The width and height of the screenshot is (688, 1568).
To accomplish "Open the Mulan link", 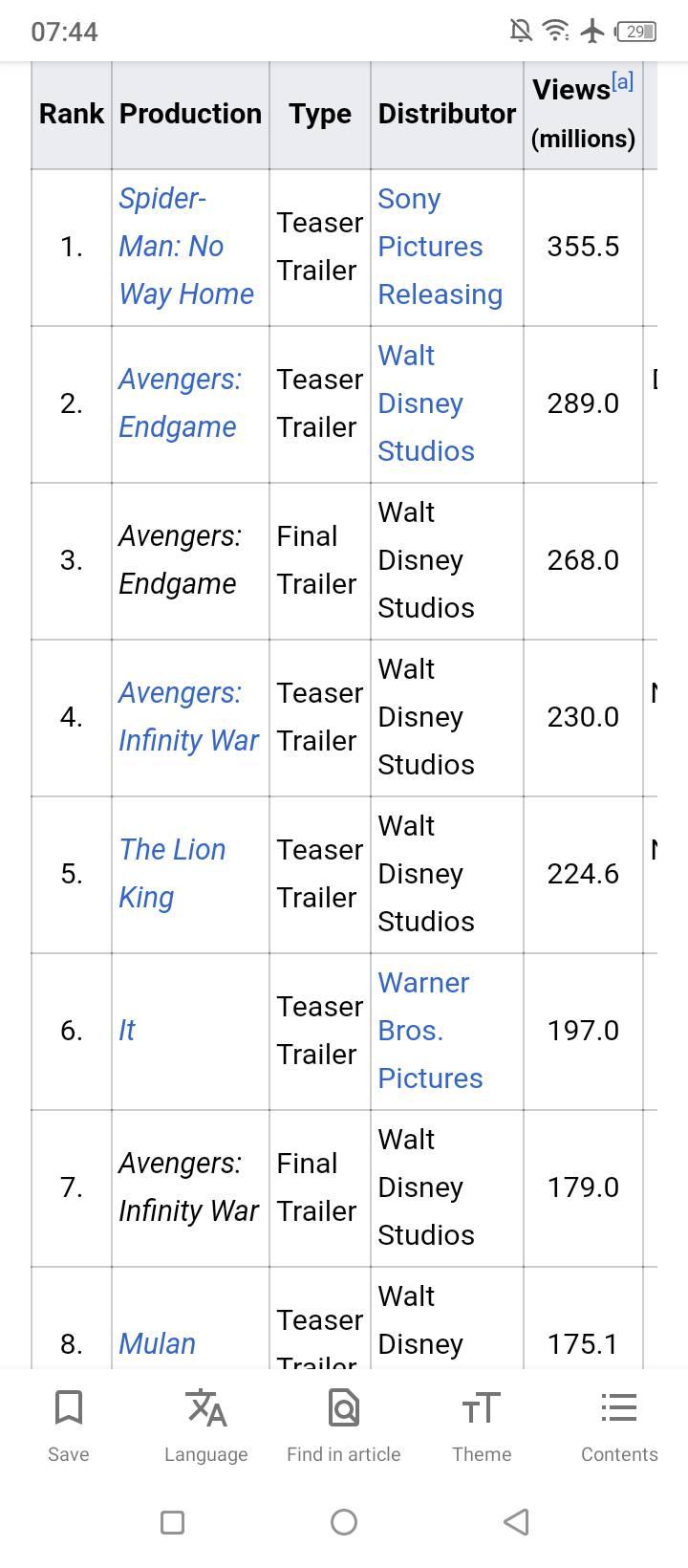I will 157,1344.
